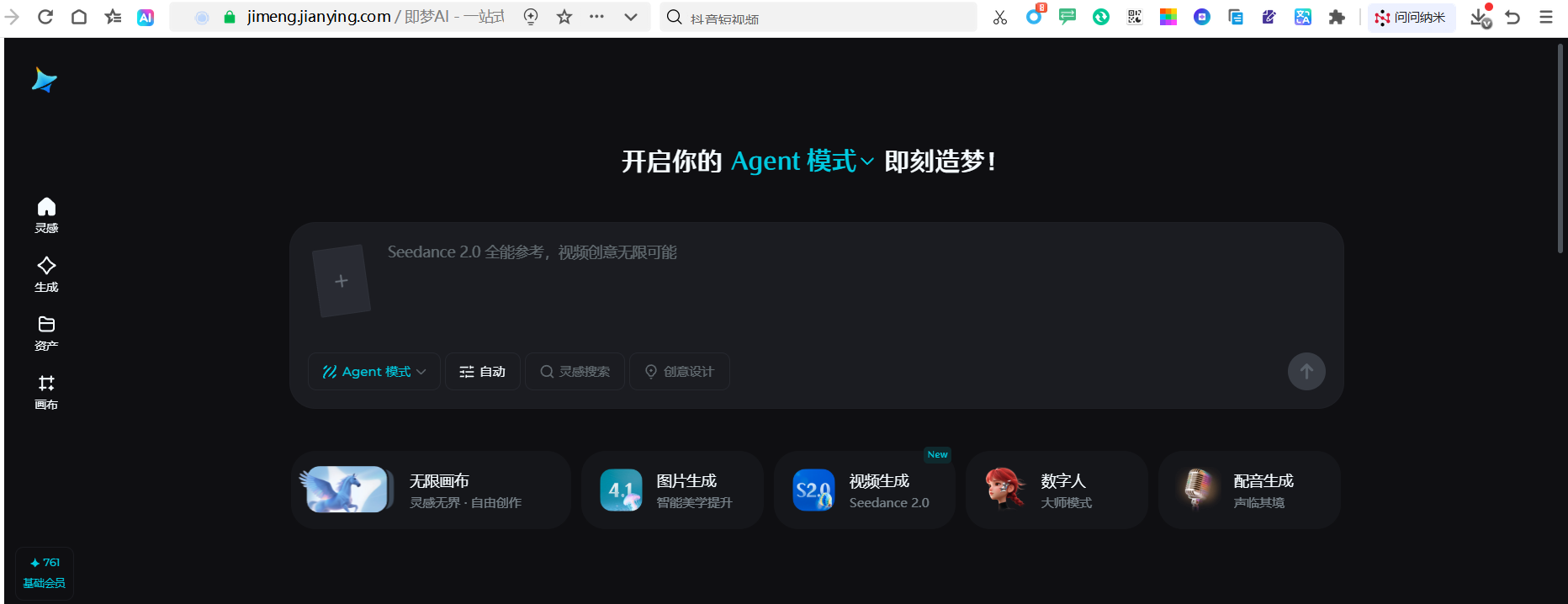Click the send arrow button
The height and width of the screenshot is (604, 1568).
(x=1306, y=371)
